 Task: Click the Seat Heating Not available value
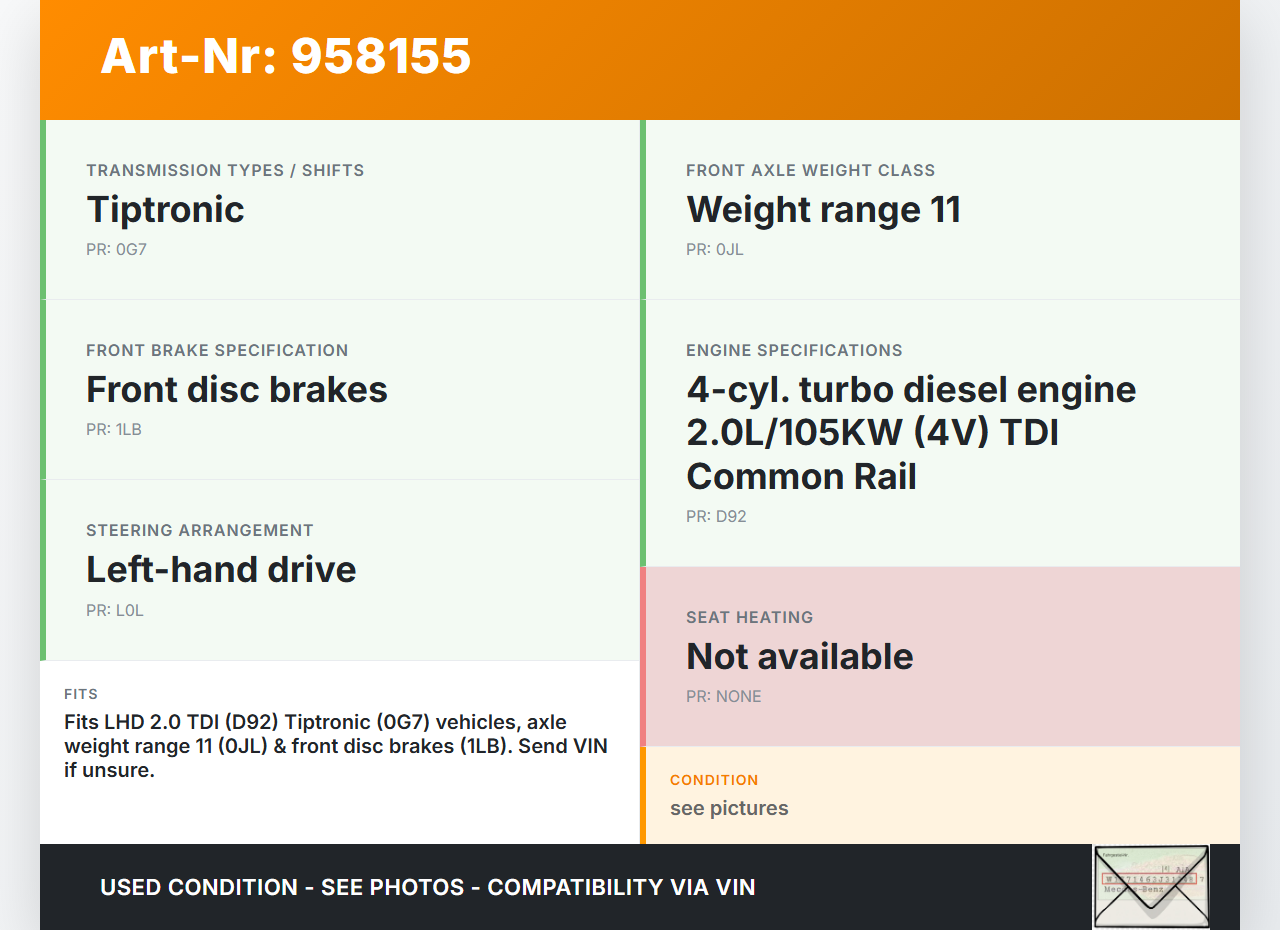click(x=799, y=657)
